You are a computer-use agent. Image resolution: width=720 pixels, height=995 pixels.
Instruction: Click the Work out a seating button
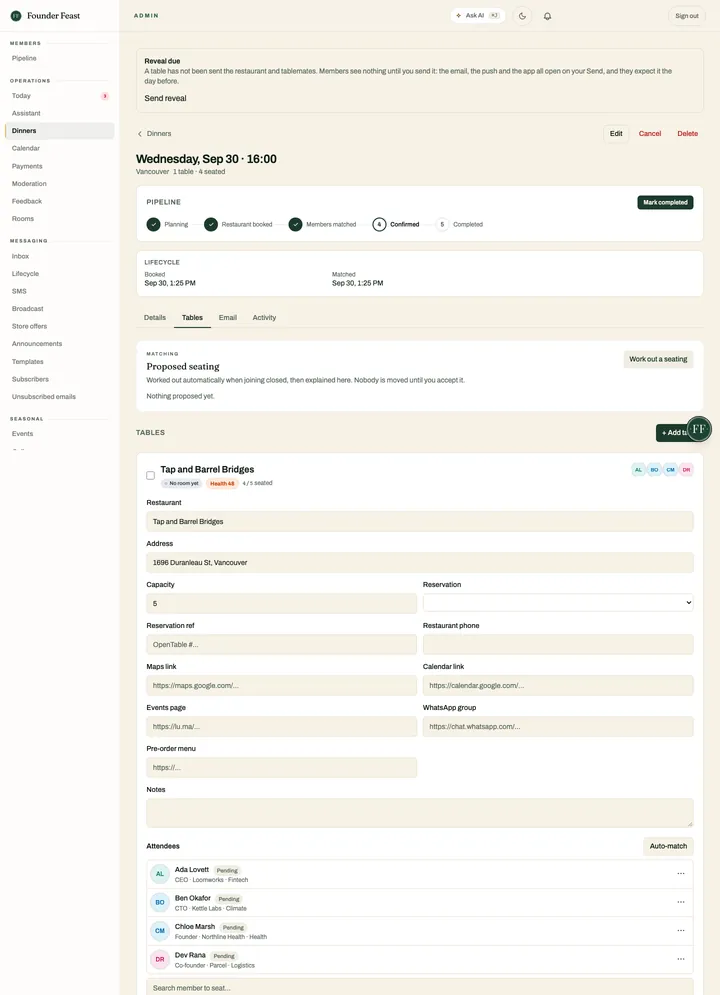pos(658,359)
